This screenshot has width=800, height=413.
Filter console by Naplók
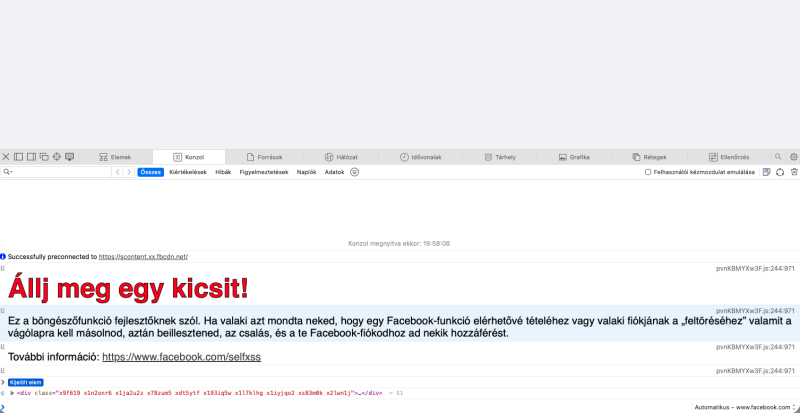[307, 172]
